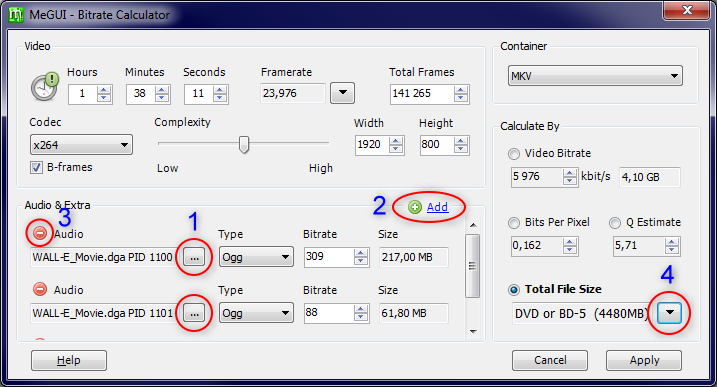Click the audio list scroll up arrow
The height and width of the screenshot is (387, 717).
[473, 225]
